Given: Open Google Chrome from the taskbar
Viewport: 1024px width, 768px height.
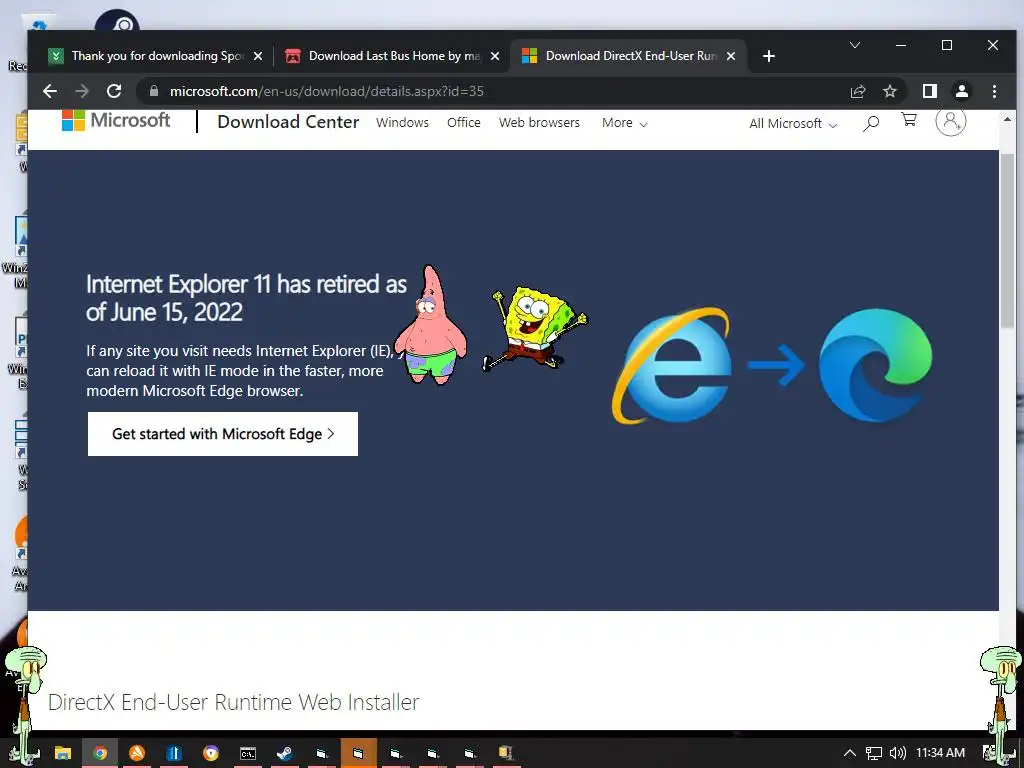Looking at the screenshot, I should tap(100, 754).
